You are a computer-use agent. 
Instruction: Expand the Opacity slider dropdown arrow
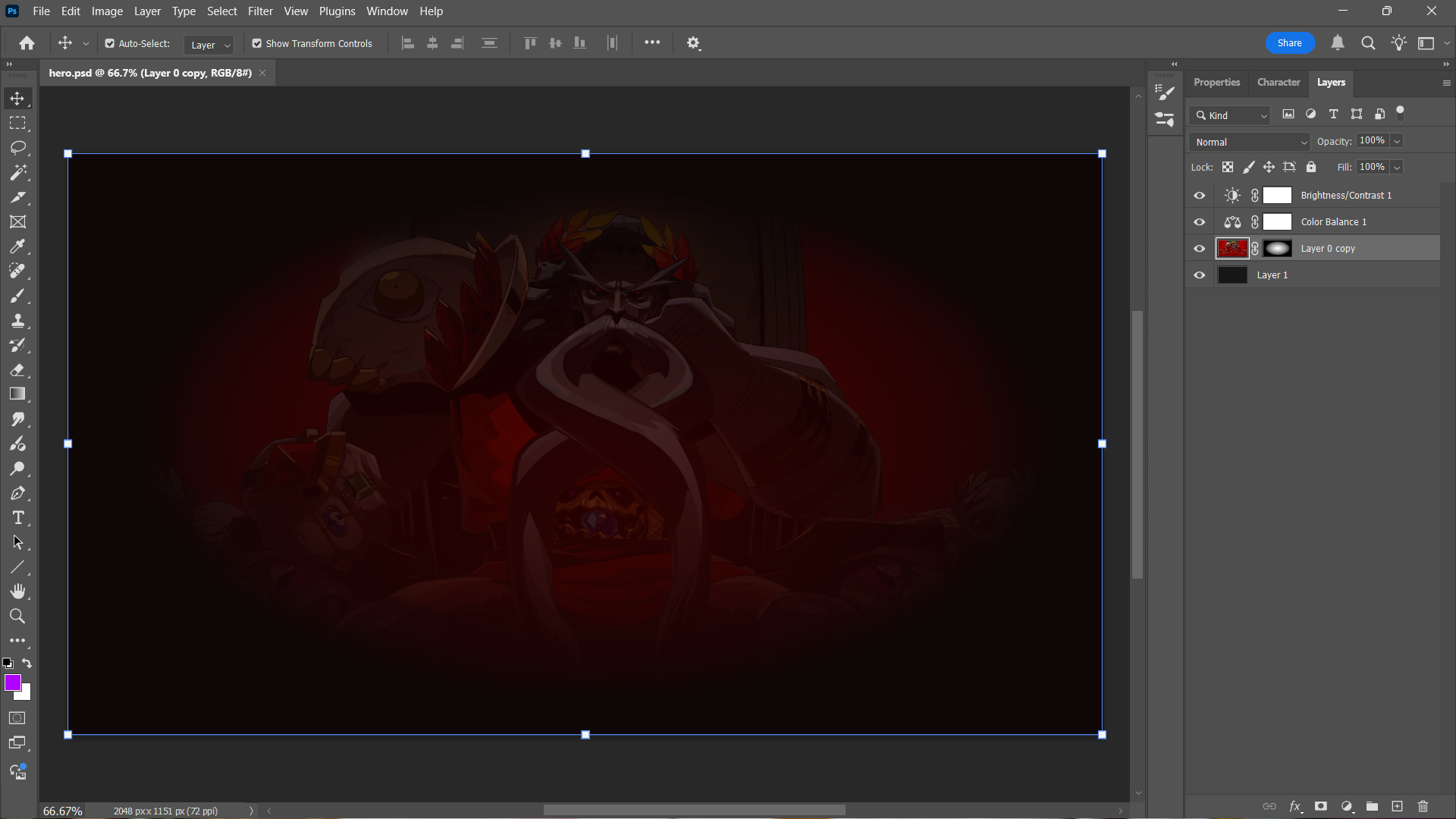pyautogui.click(x=1397, y=141)
